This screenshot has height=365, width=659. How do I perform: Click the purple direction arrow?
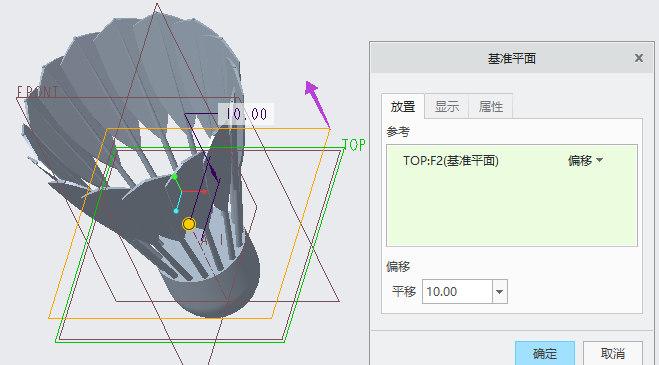click(316, 103)
